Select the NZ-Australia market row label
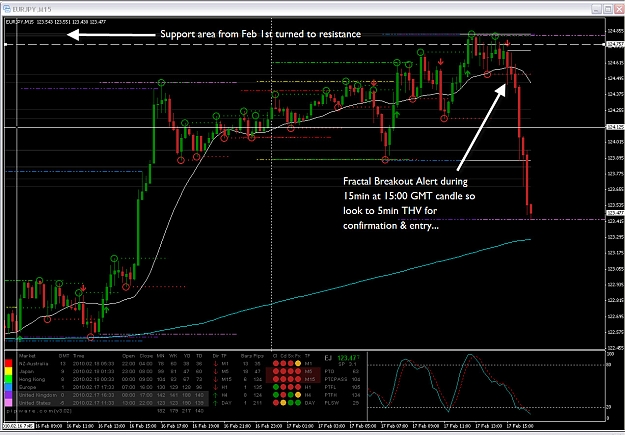The image size is (625, 435). pyautogui.click(x=33, y=364)
